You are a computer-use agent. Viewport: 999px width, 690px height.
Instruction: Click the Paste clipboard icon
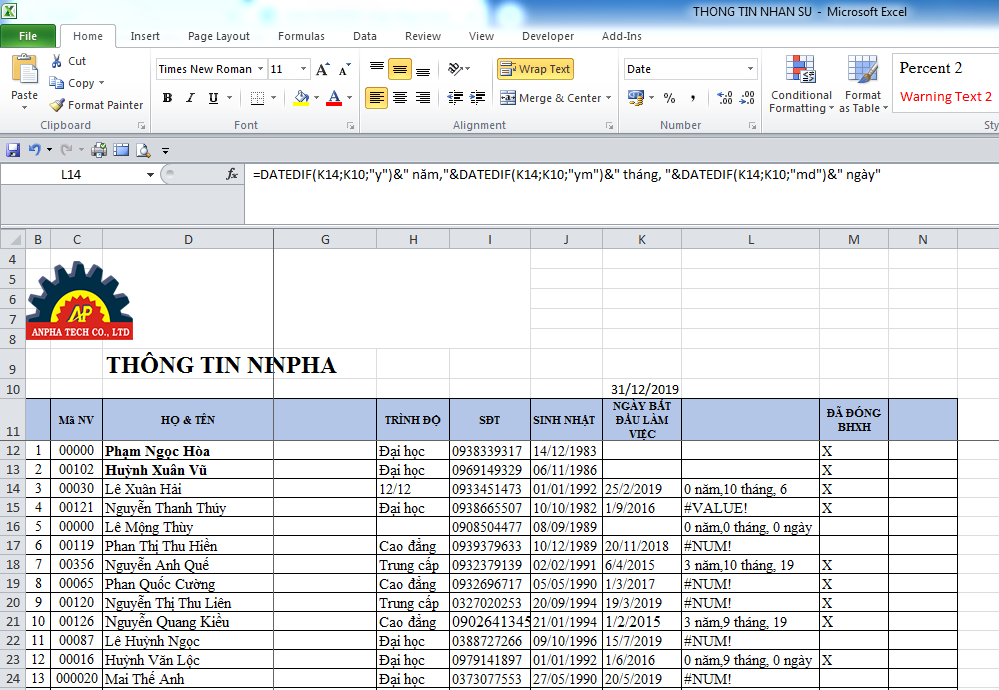(x=24, y=70)
